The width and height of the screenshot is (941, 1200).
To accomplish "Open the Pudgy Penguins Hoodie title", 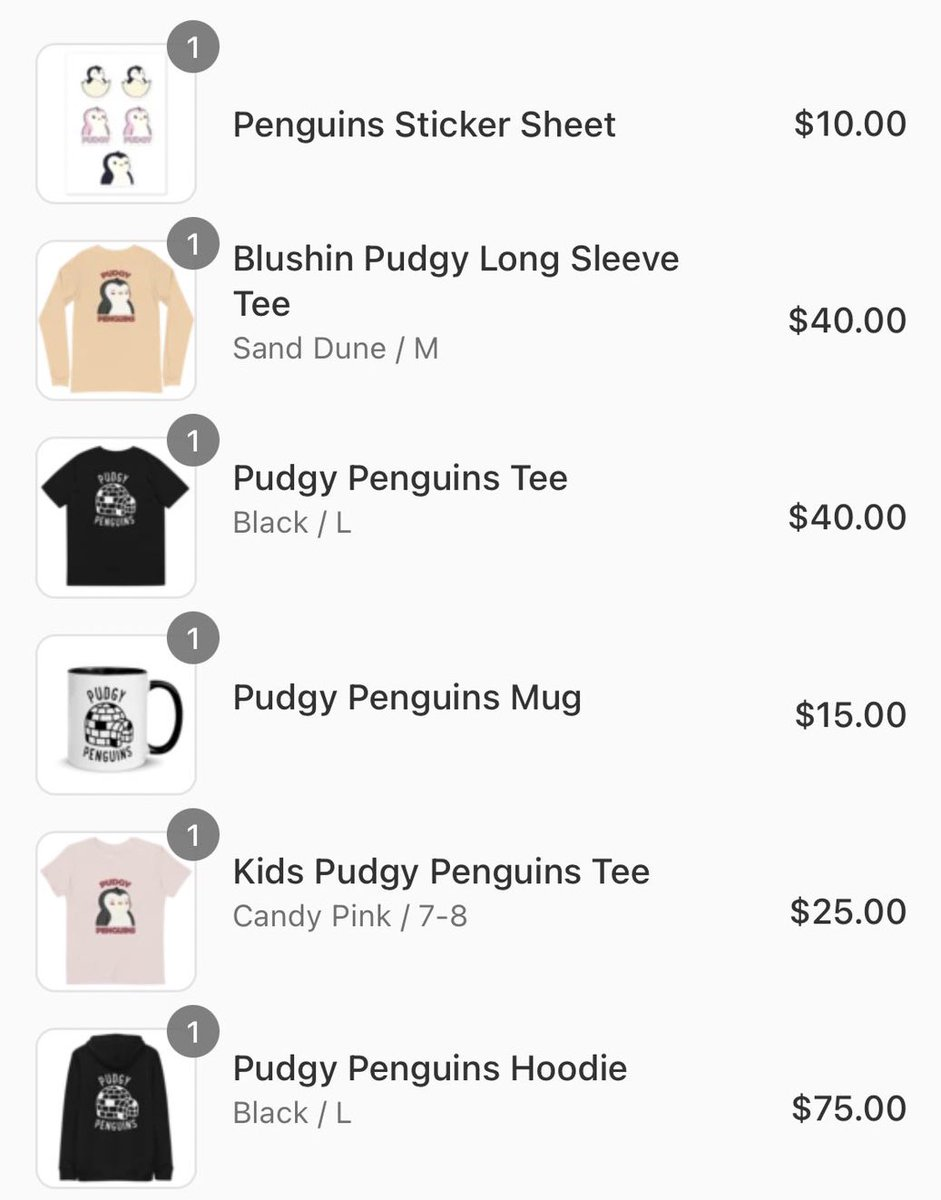I will 430,1069.
